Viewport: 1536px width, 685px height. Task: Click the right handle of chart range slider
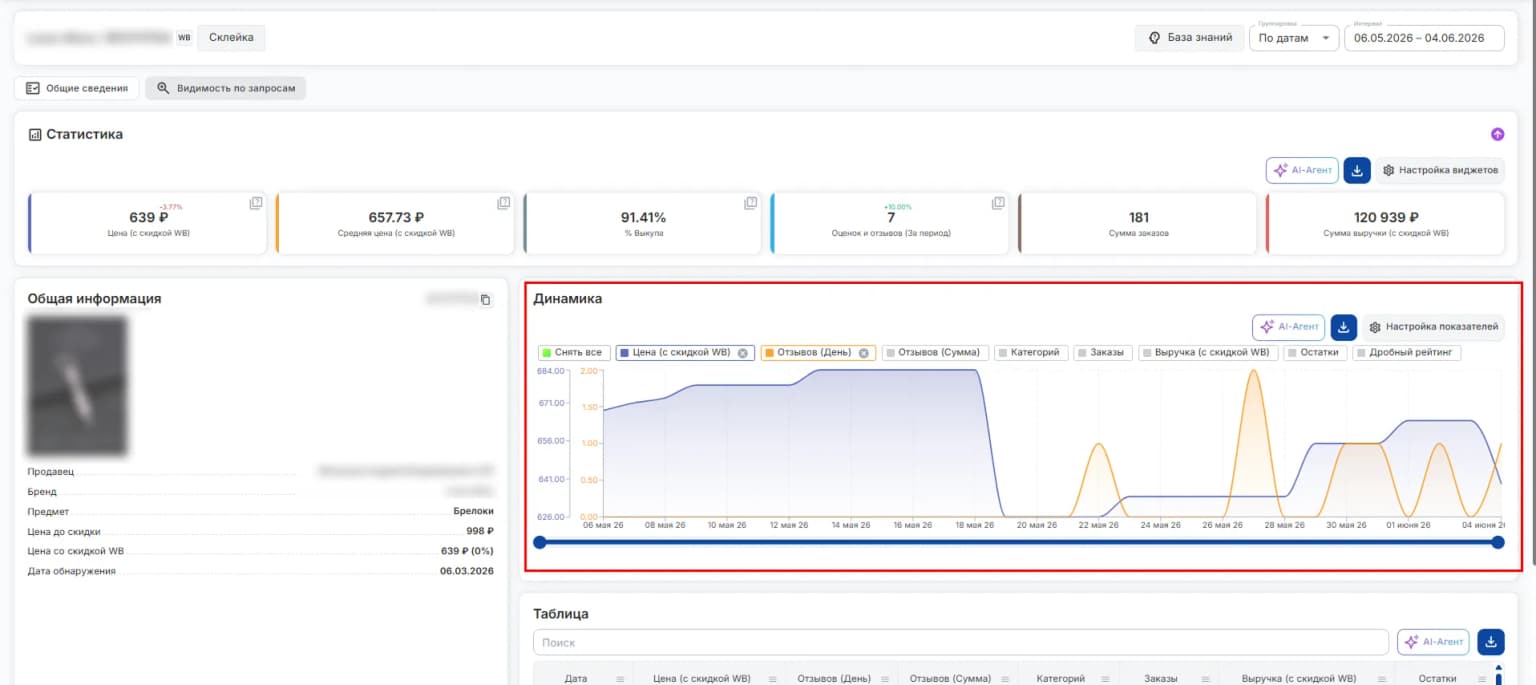pos(1498,542)
